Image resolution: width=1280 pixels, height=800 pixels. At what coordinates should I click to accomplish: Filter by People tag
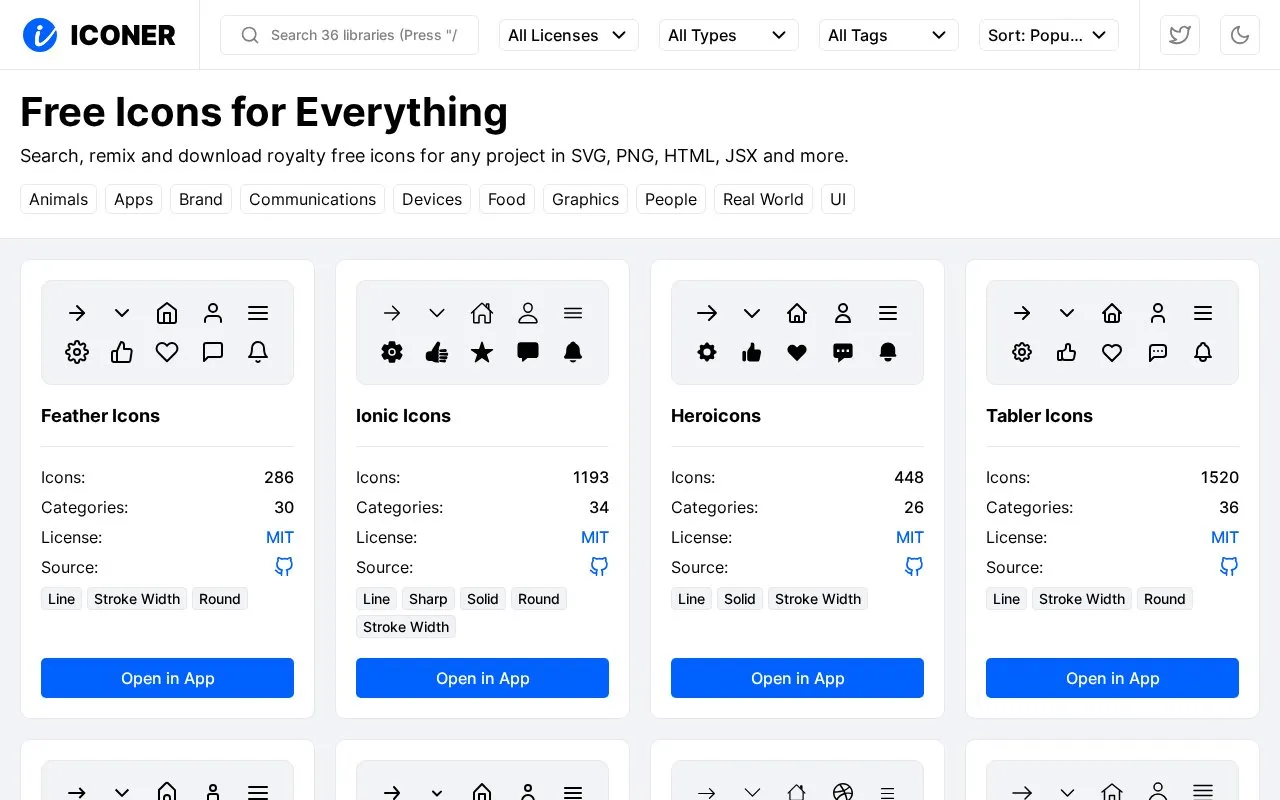(x=671, y=199)
